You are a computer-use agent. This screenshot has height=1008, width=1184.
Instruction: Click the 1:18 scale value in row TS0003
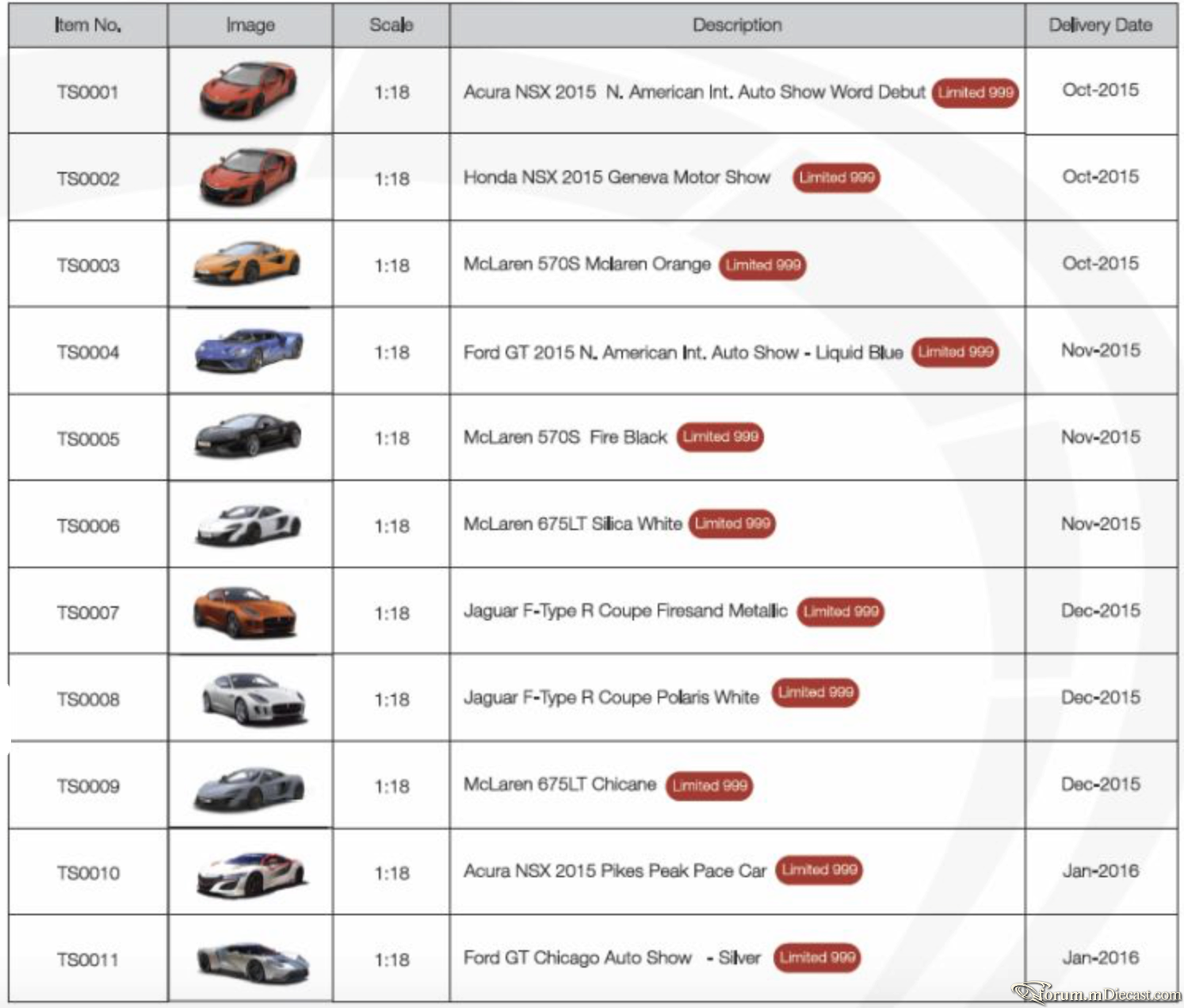point(391,265)
